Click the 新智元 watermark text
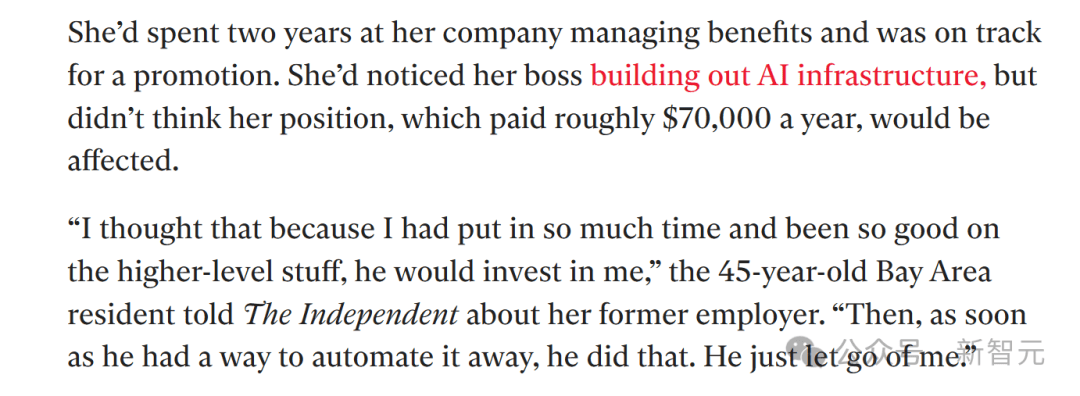 pyautogui.click(x=1001, y=354)
